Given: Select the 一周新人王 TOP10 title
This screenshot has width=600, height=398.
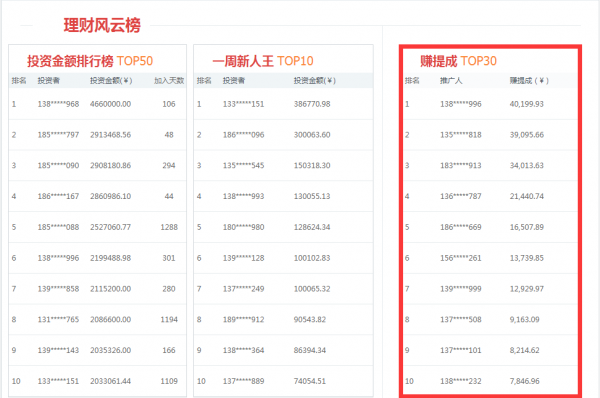Looking at the screenshot, I should [x=263, y=61].
